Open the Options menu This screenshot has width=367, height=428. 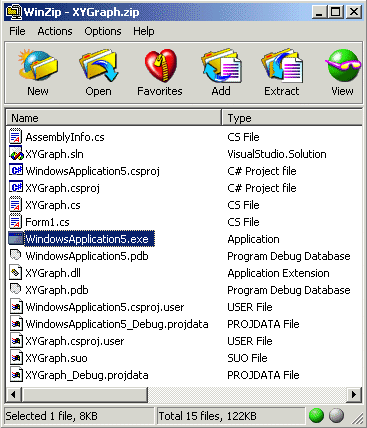(x=103, y=31)
